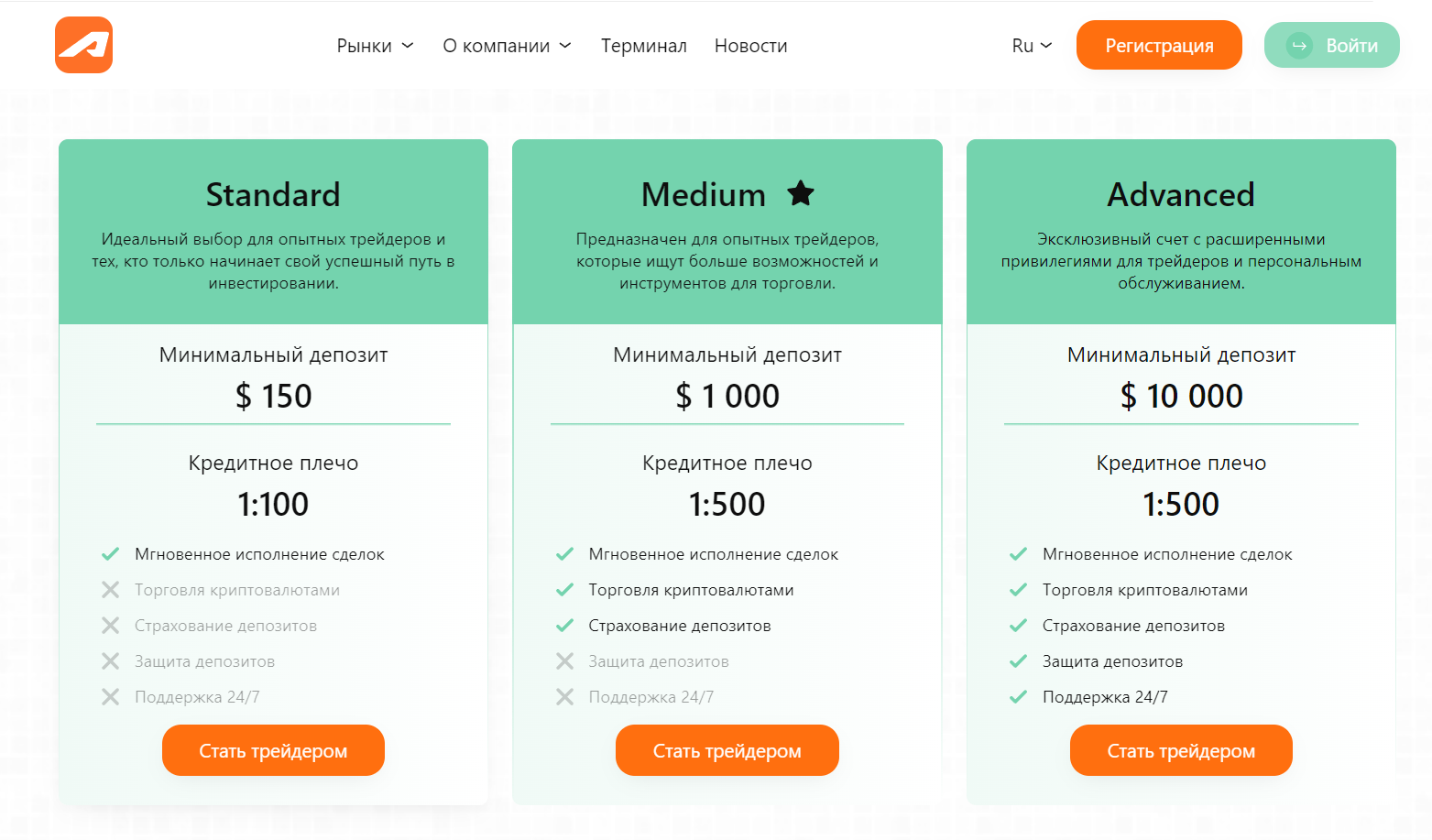This screenshot has height=840, width=1432.
Task: Open the О компании dropdown
Action: (507, 46)
